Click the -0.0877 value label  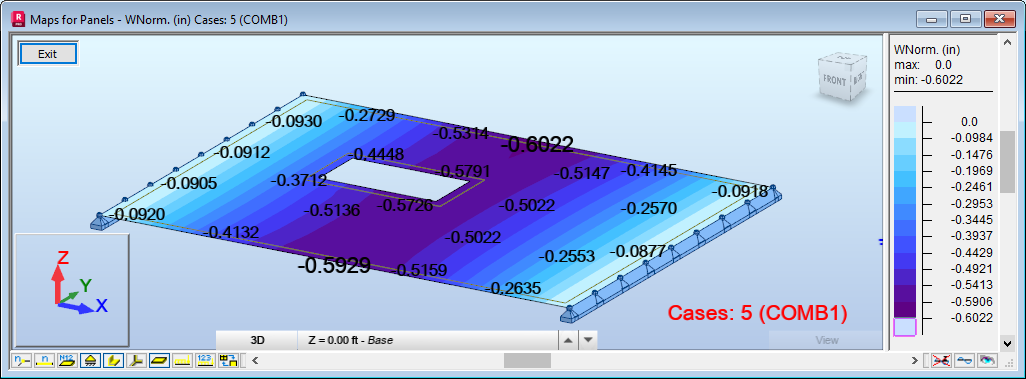click(638, 251)
